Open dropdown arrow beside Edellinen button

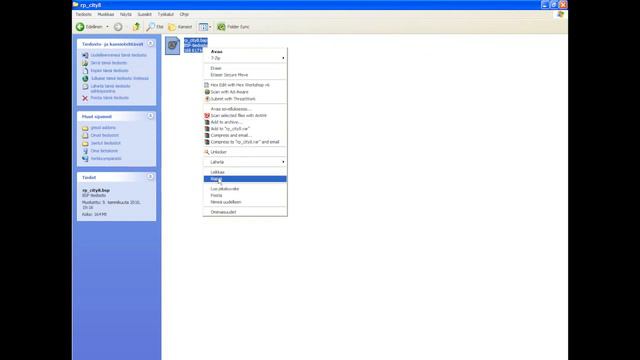pyautogui.click(x=107, y=27)
